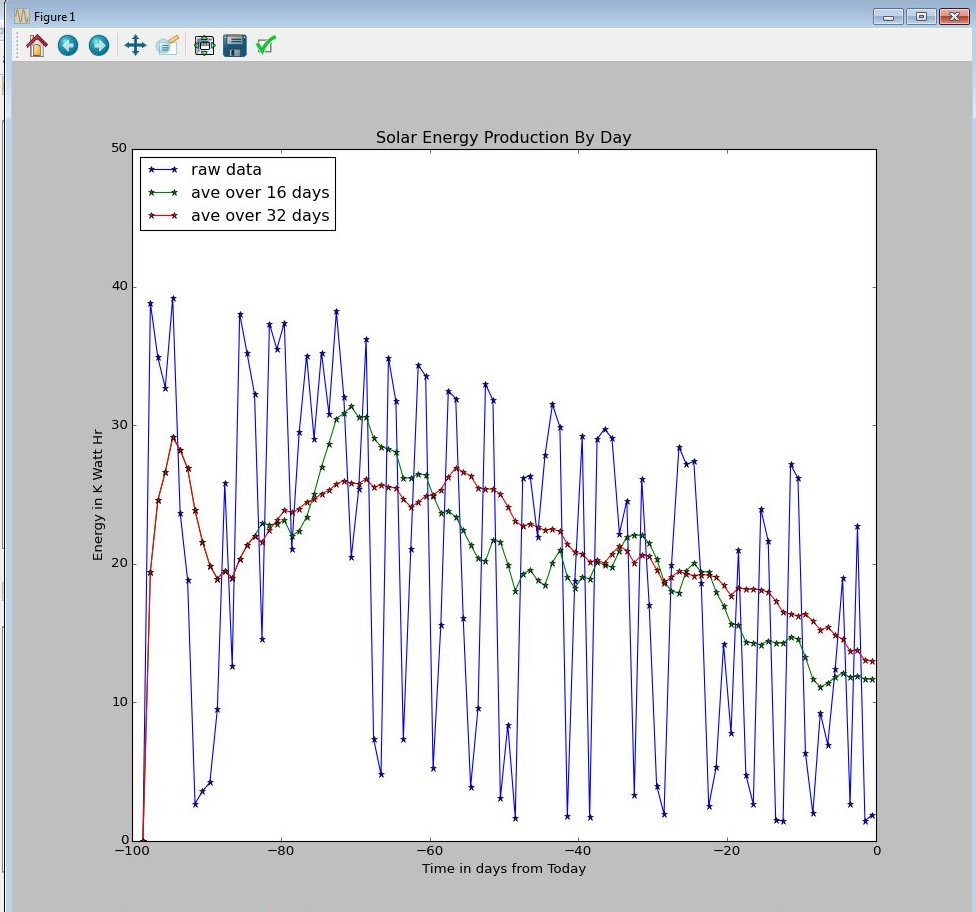Open configure subplots dialog
The image size is (976, 912).
click(x=204, y=45)
